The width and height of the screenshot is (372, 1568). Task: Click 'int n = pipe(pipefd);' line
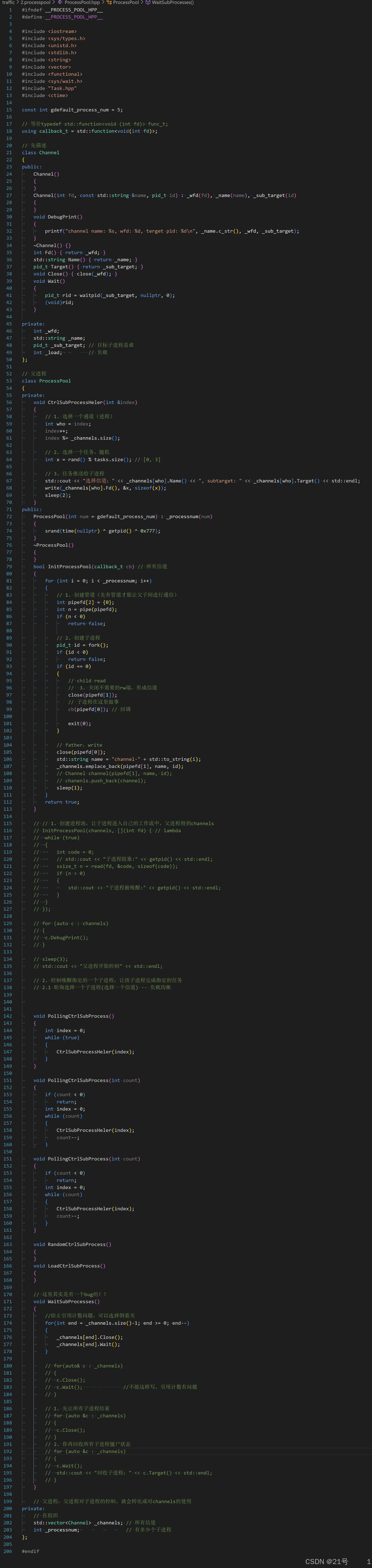(87, 609)
